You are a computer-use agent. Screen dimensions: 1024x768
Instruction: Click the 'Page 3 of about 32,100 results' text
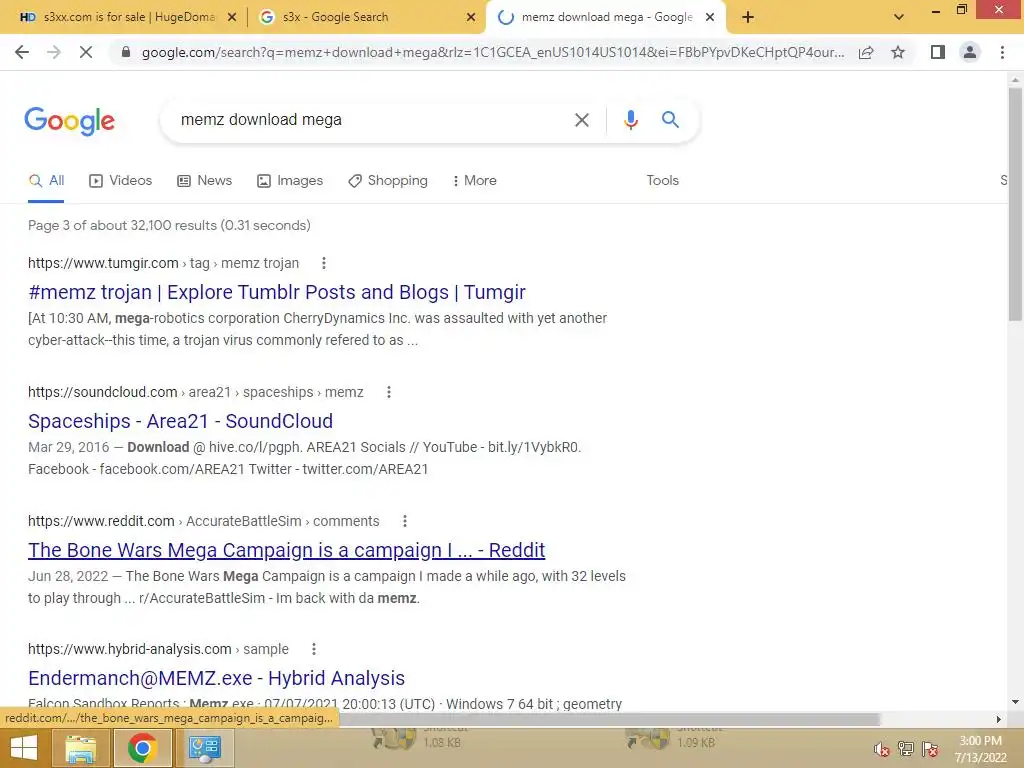[169, 225]
